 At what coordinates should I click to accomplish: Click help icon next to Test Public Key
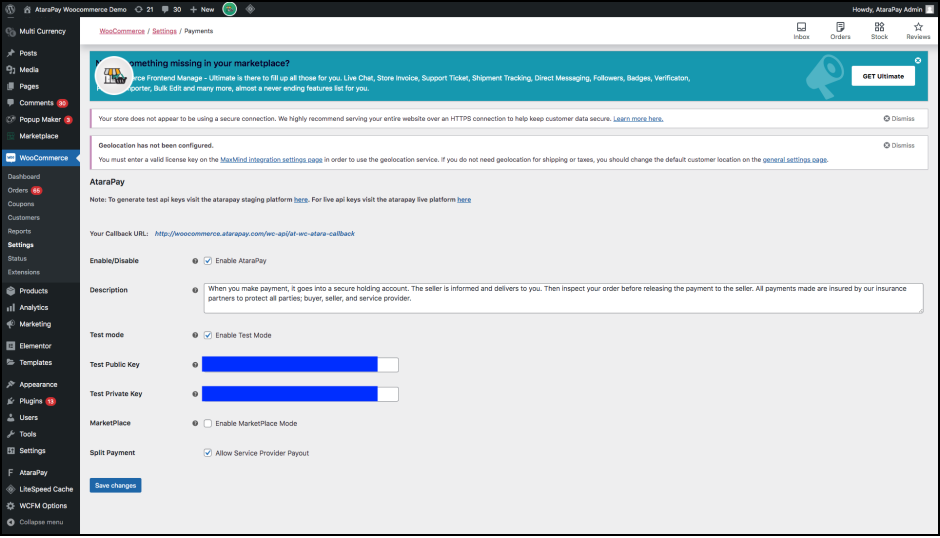point(195,365)
